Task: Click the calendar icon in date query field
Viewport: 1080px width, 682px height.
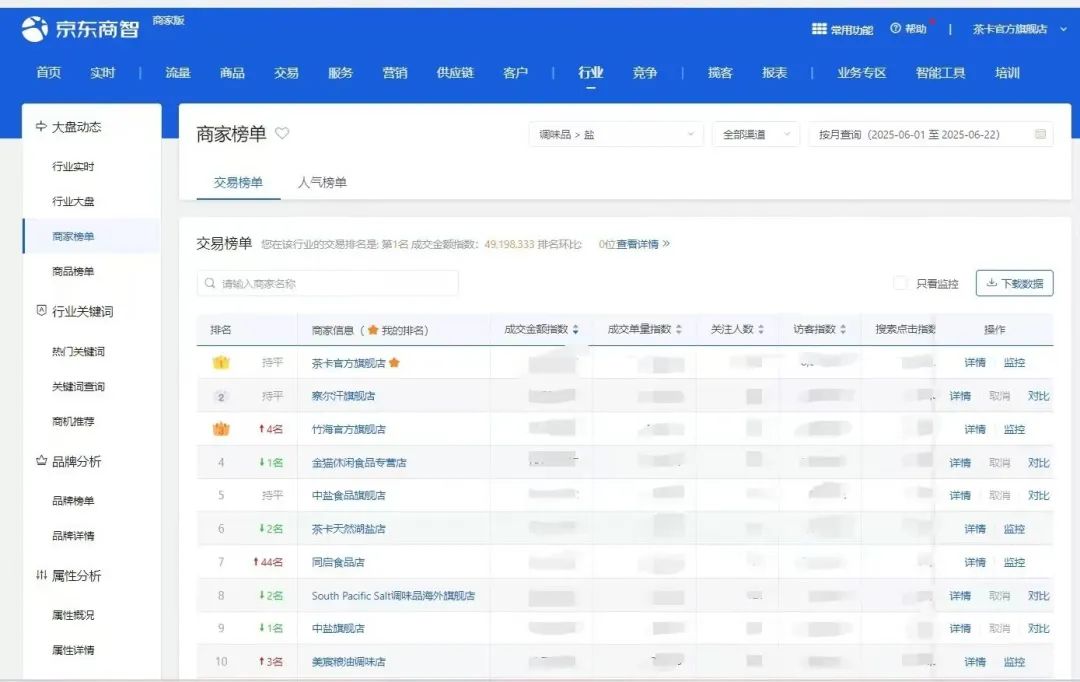Action: (x=1040, y=134)
